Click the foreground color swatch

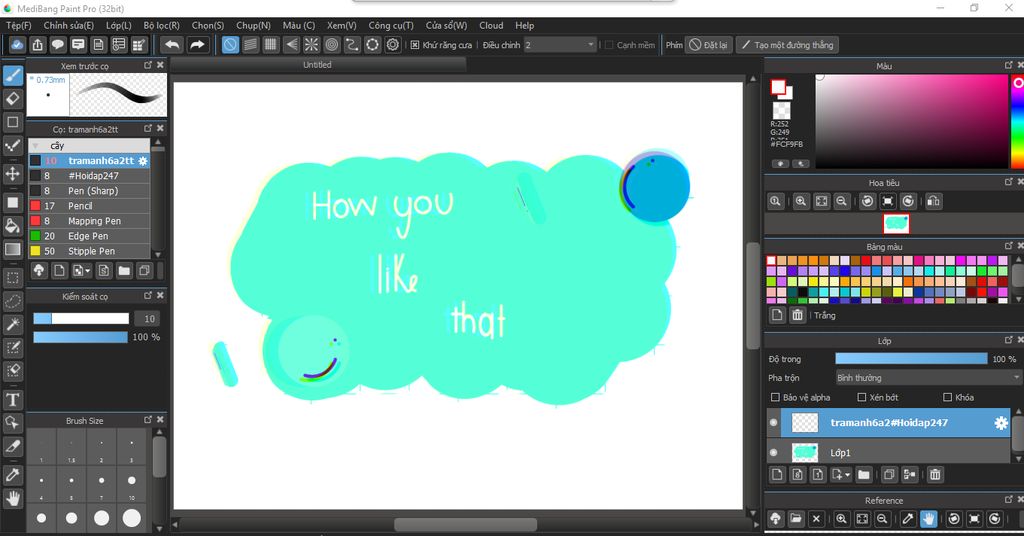[778, 87]
